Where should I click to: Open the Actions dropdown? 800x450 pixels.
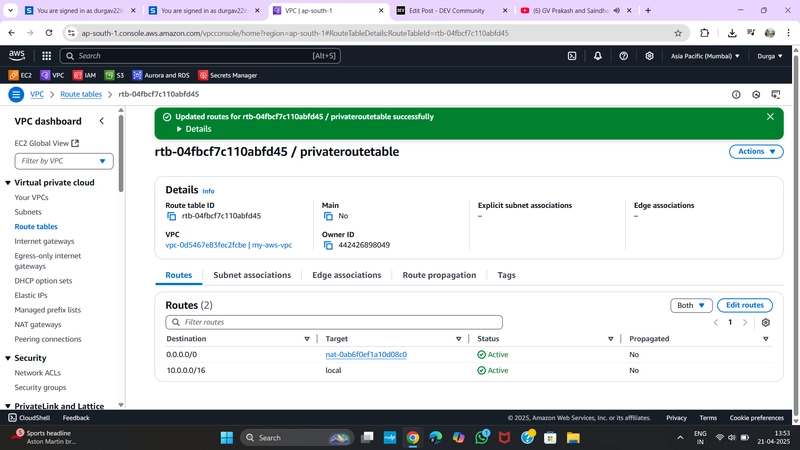[x=756, y=152]
